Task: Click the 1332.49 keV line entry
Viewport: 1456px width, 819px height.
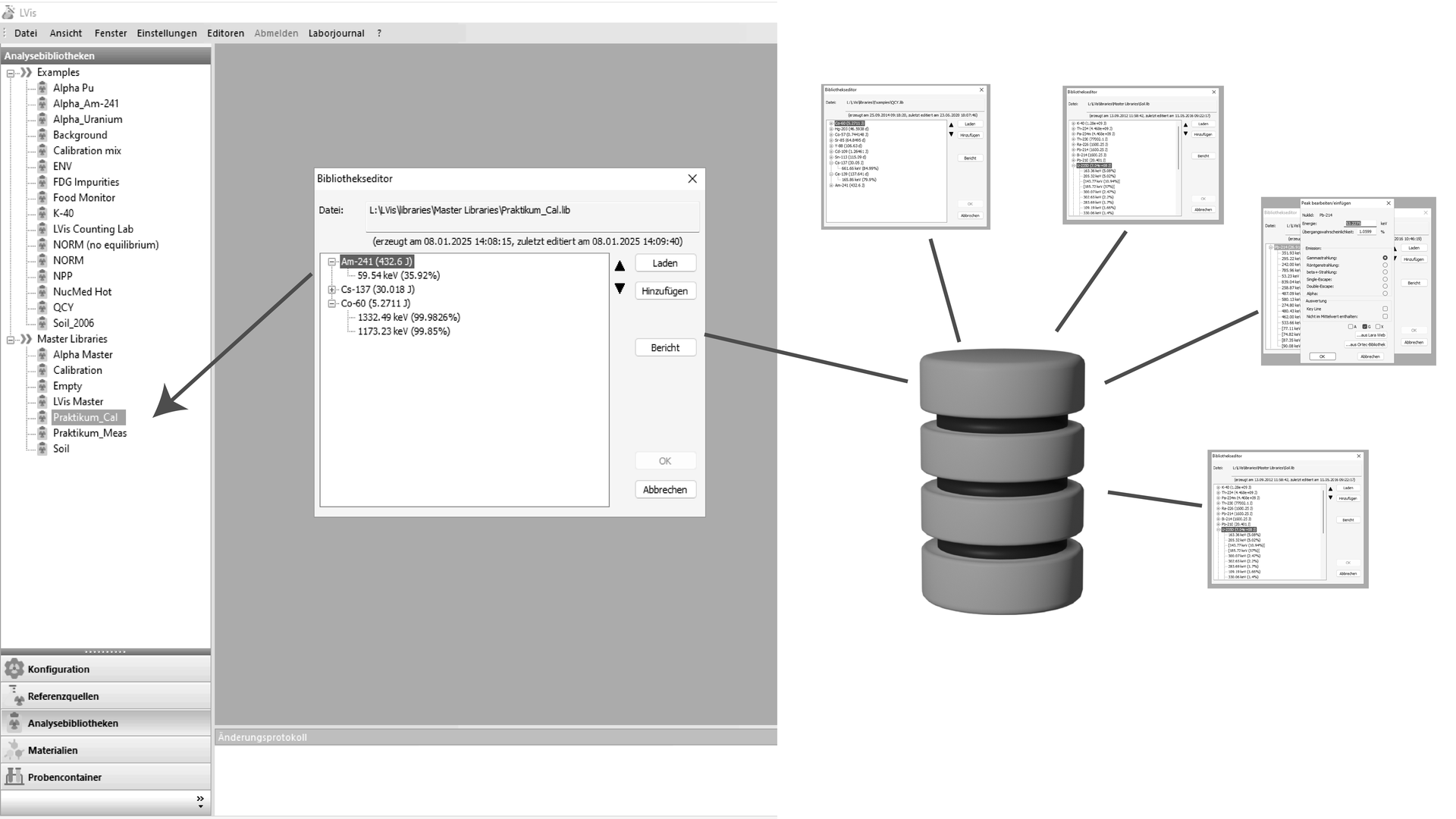Action: point(409,318)
